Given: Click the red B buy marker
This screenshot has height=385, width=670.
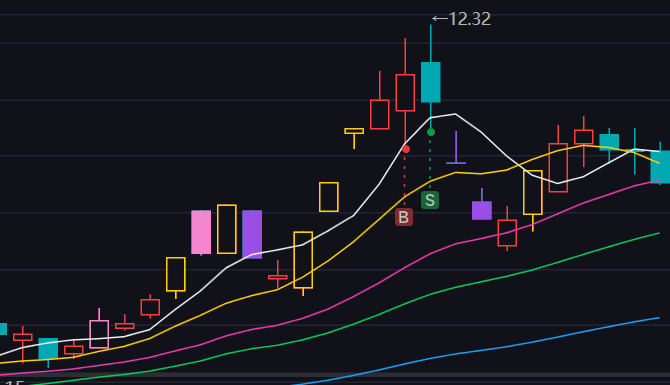Looking at the screenshot, I should pos(404,217).
